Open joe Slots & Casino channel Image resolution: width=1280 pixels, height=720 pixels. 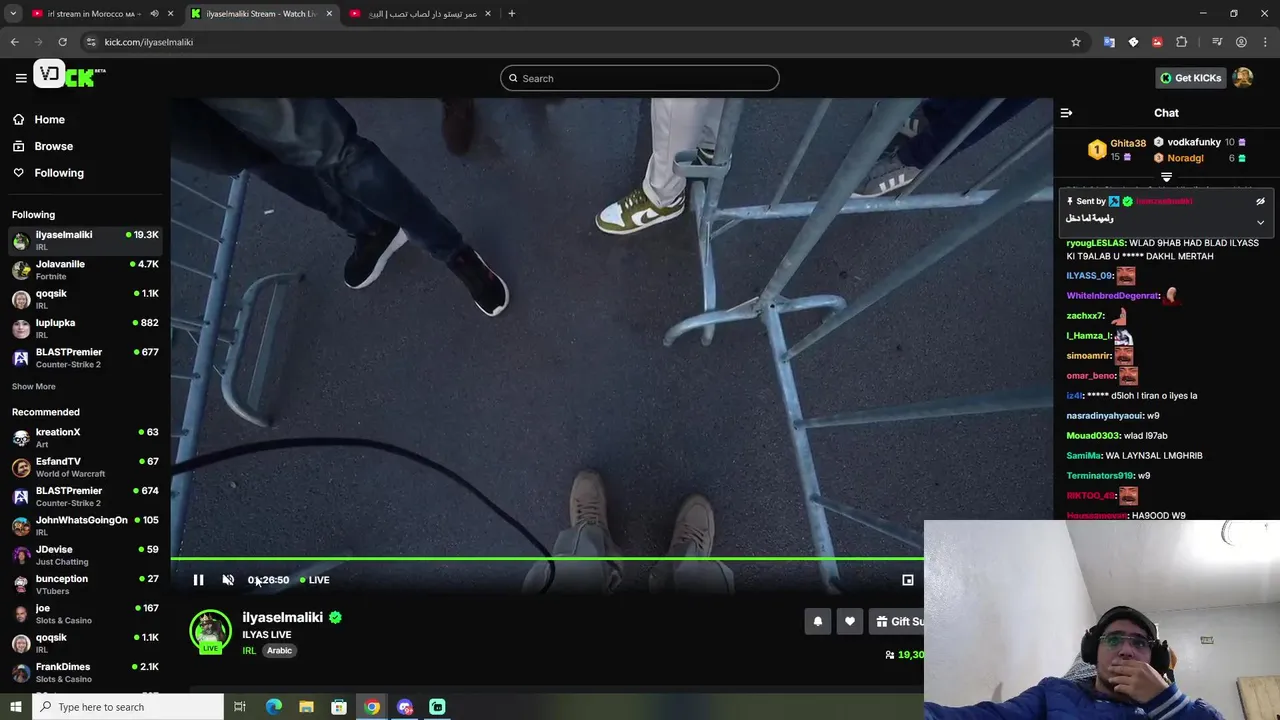click(x=85, y=613)
